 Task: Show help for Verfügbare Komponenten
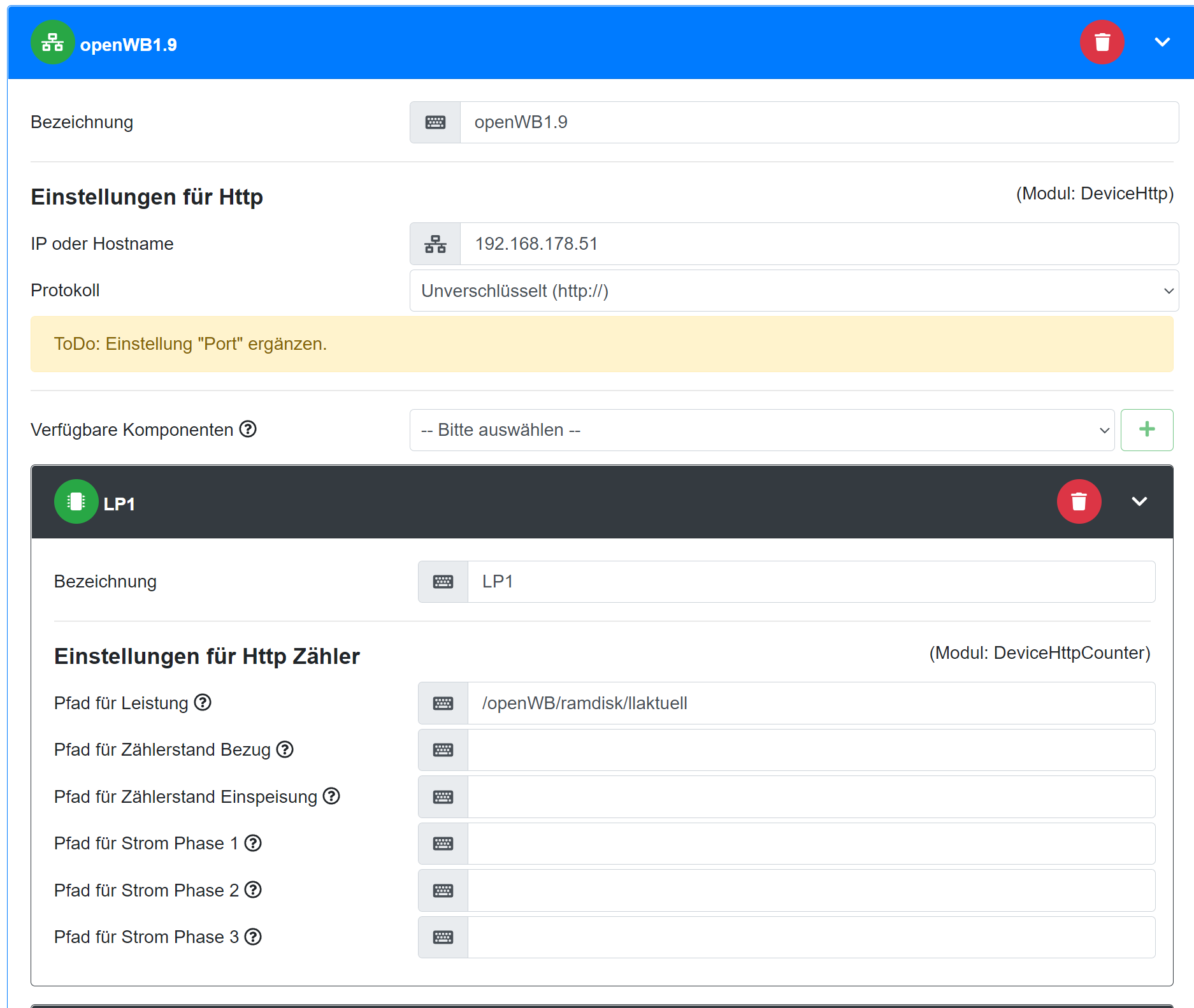click(x=248, y=429)
